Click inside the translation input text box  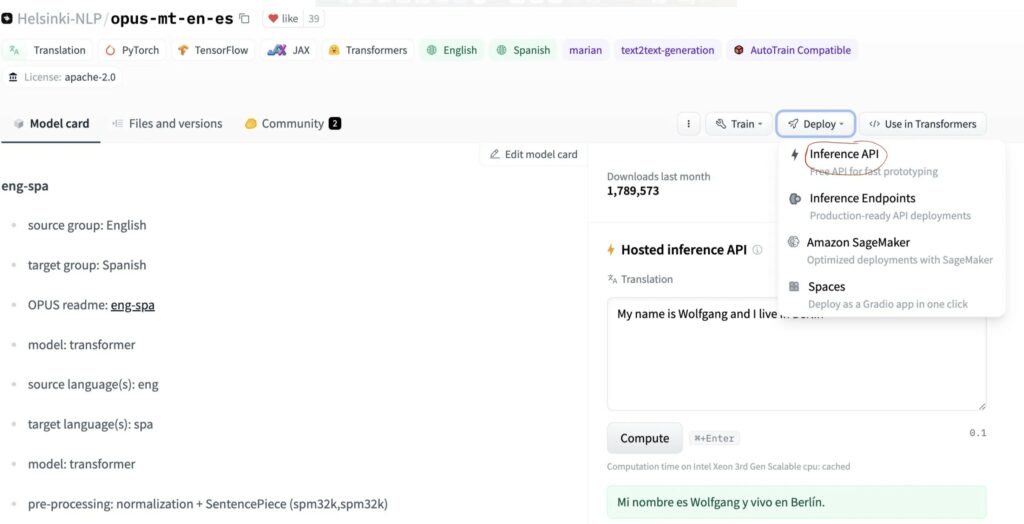click(x=795, y=360)
